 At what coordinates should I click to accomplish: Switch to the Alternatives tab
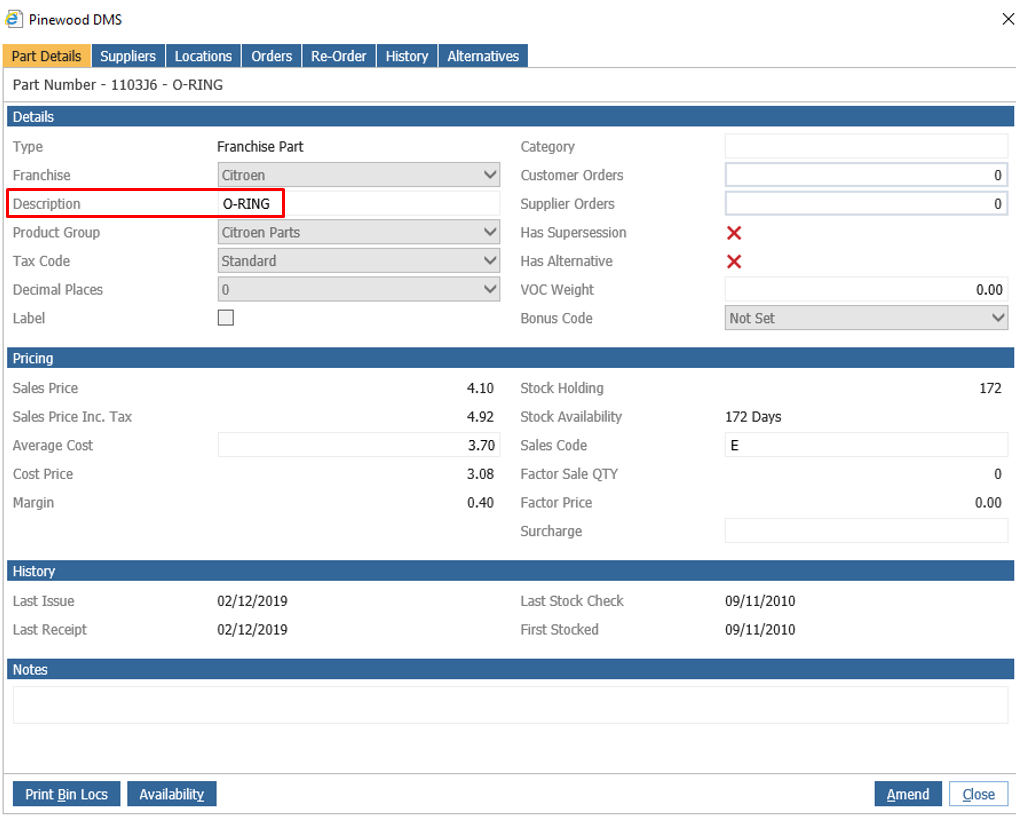click(x=483, y=55)
